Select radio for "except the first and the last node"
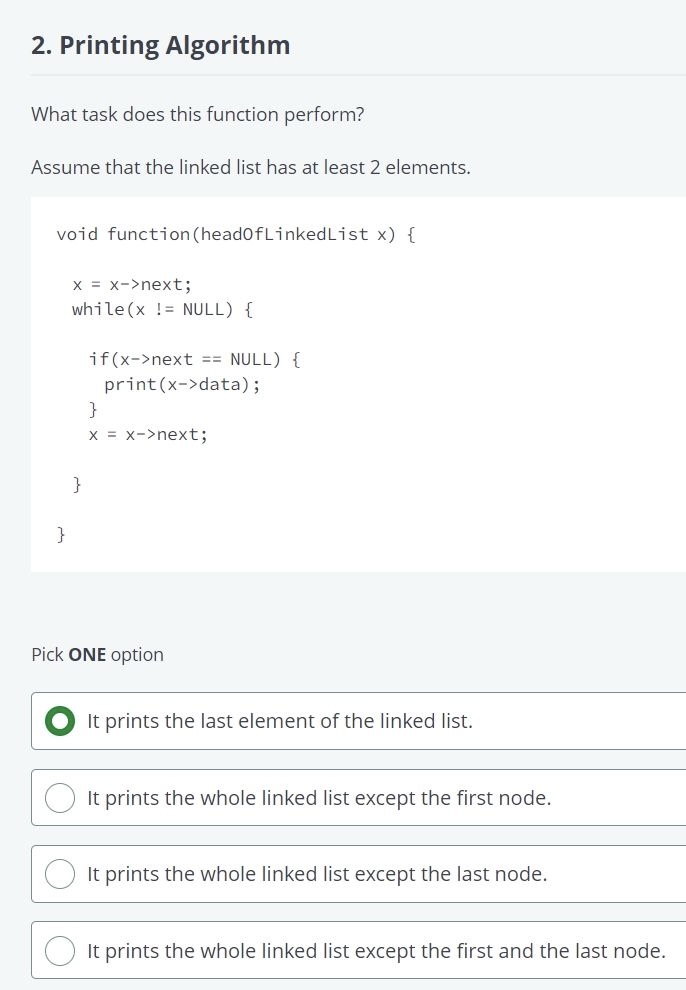This screenshot has height=990, width=686. click(x=61, y=950)
